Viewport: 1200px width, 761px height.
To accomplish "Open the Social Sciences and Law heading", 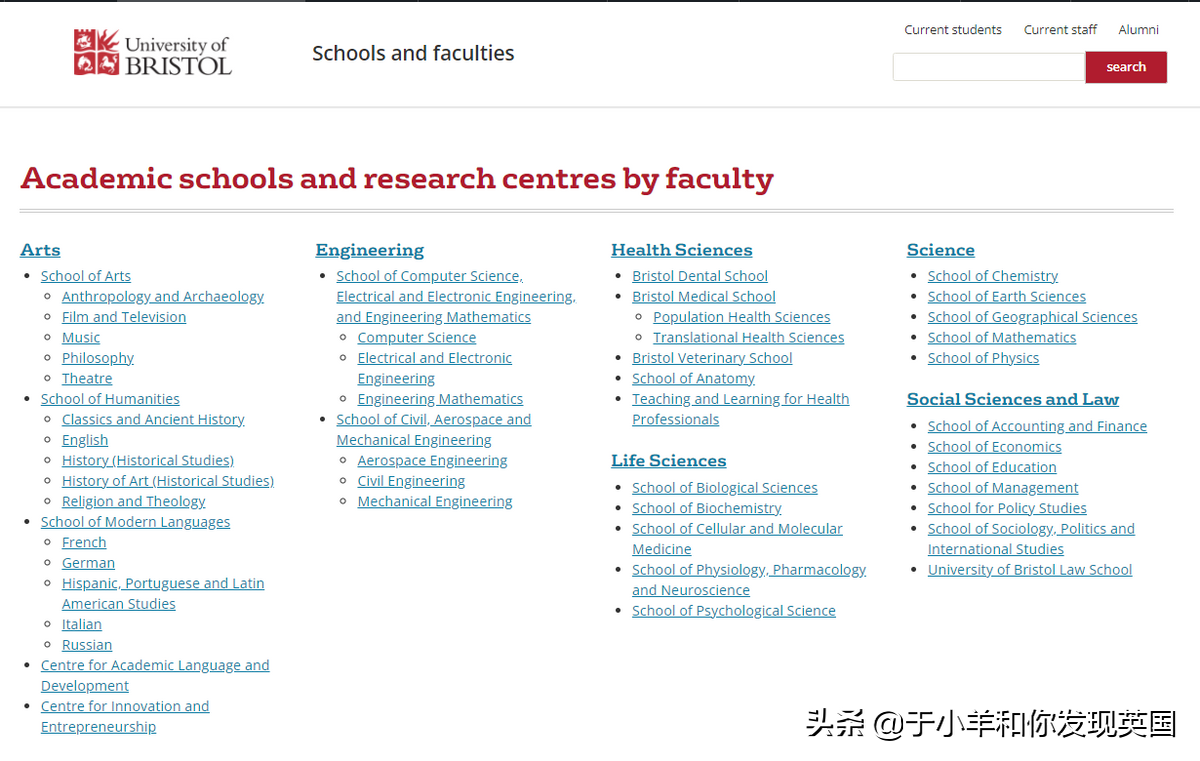I will click(1013, 399).
